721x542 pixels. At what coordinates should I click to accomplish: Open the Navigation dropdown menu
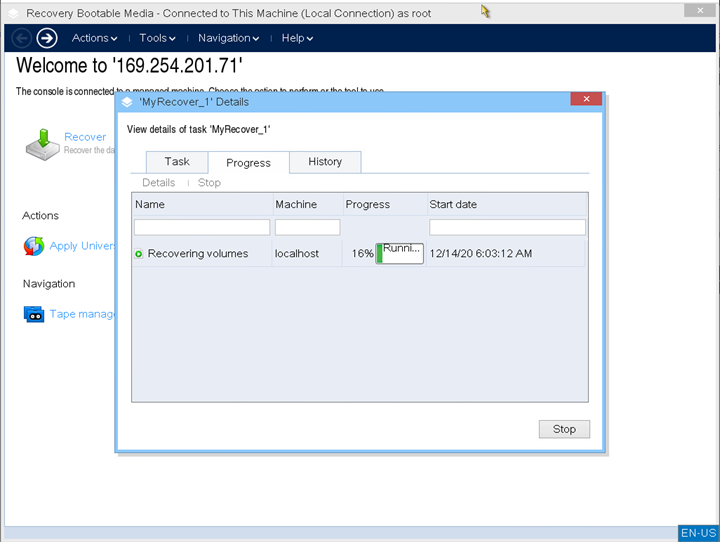(228, 38)
